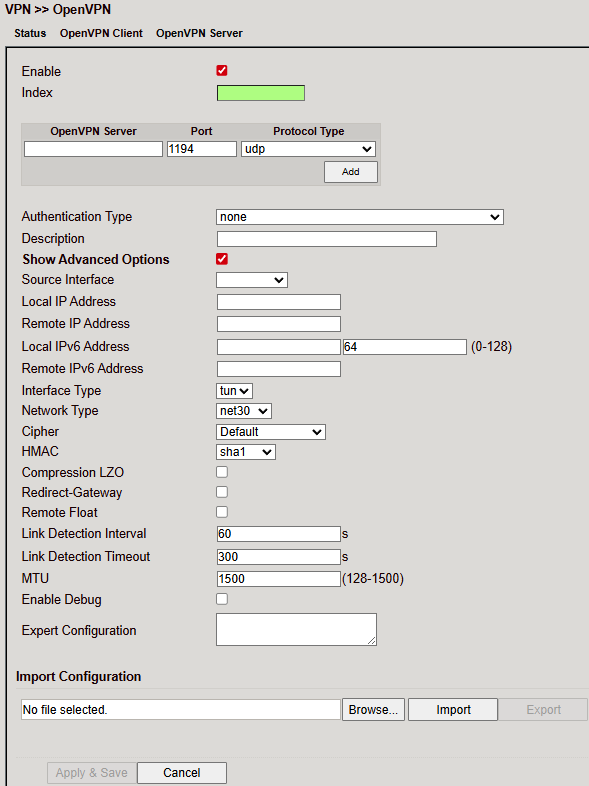Click the Link Detection Timeout field
This screenshot has height=786, width=589.
coord(279,557)
